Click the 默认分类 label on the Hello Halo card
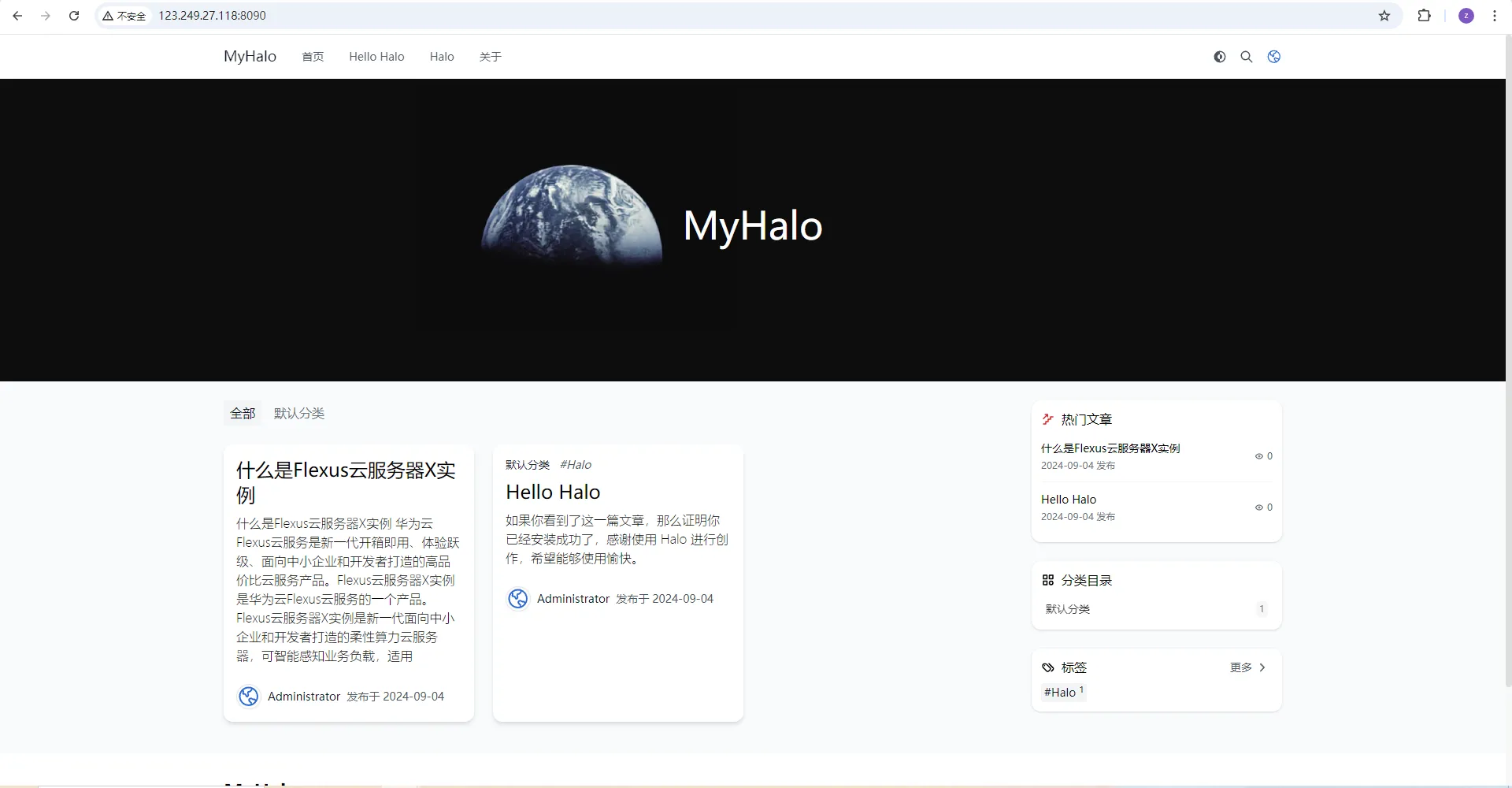The height and width of the screenshot is (788, 1512). tap(528, 465)
